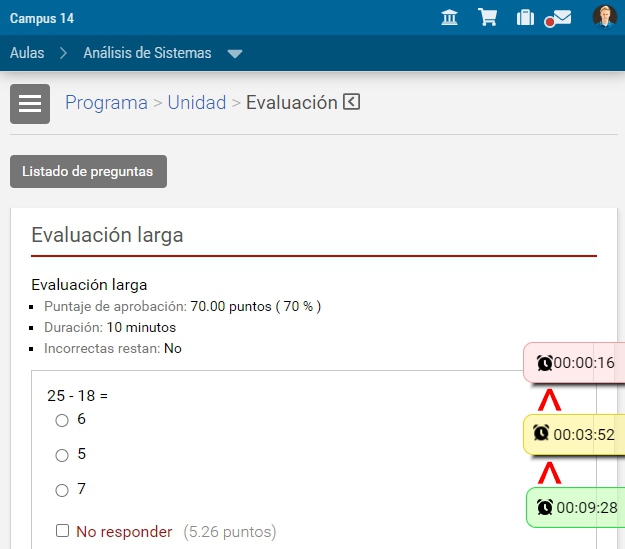Click the alarm clock icon in red timer
The height and width of the screenshot is (549, 625).
[545, 363]
